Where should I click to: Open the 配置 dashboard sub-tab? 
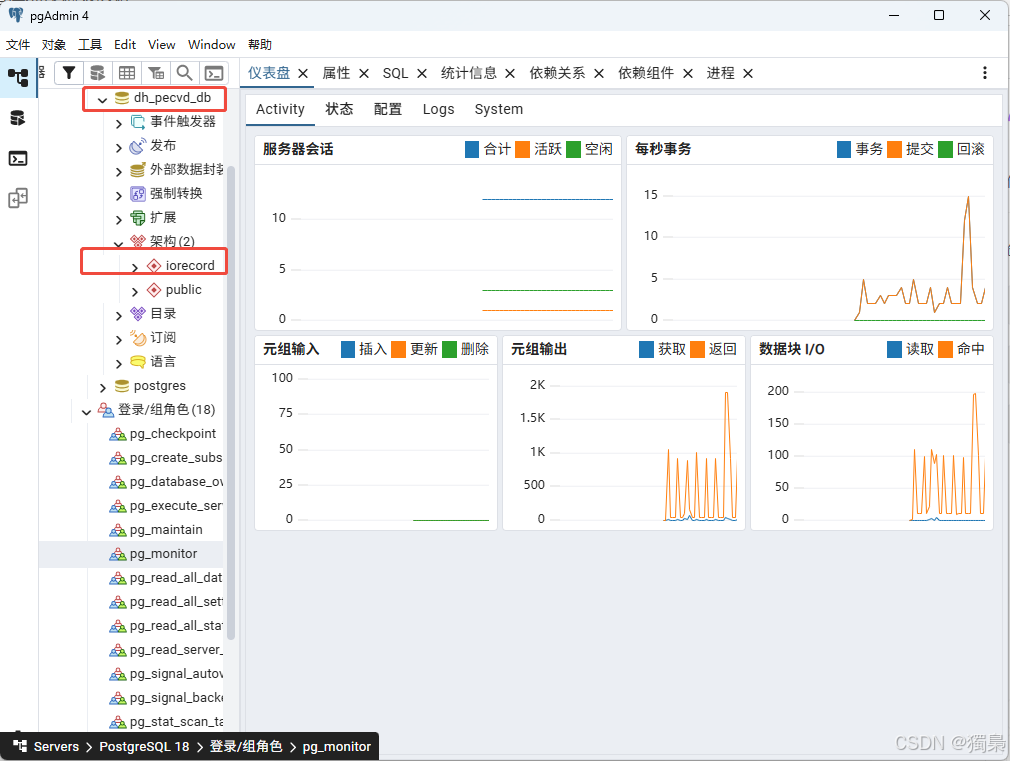coord(388,109)
